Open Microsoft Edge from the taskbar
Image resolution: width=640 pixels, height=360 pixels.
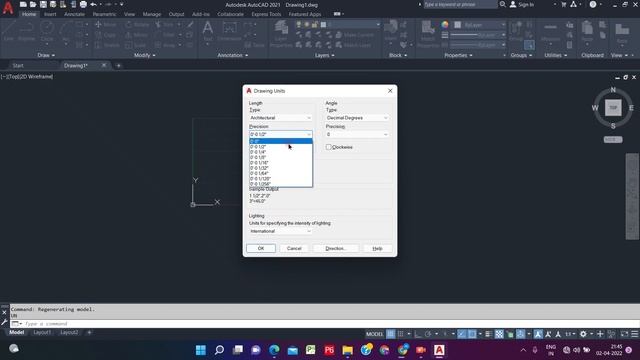[274, 350]
